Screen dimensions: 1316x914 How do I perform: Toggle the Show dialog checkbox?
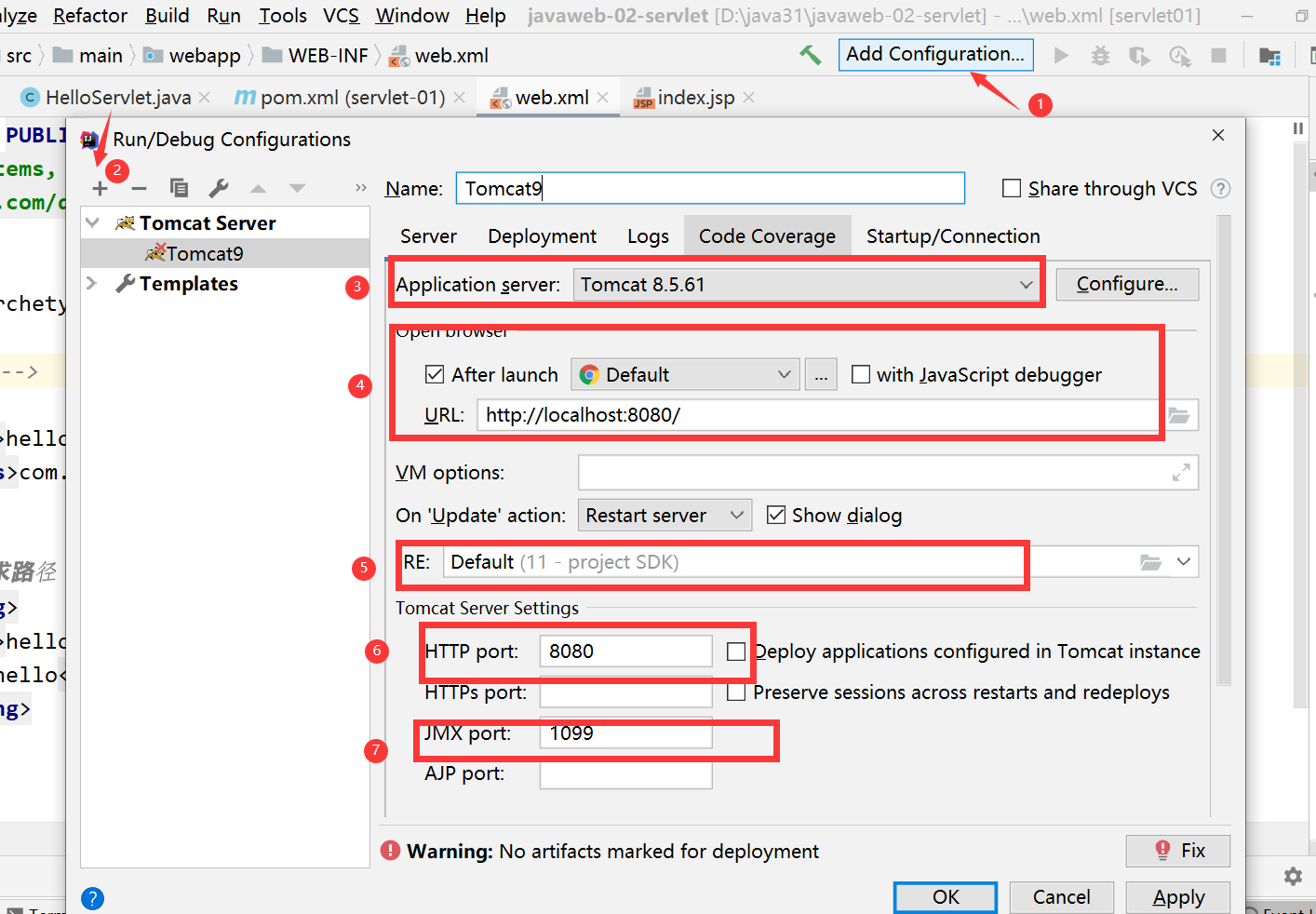pos(776,515)
